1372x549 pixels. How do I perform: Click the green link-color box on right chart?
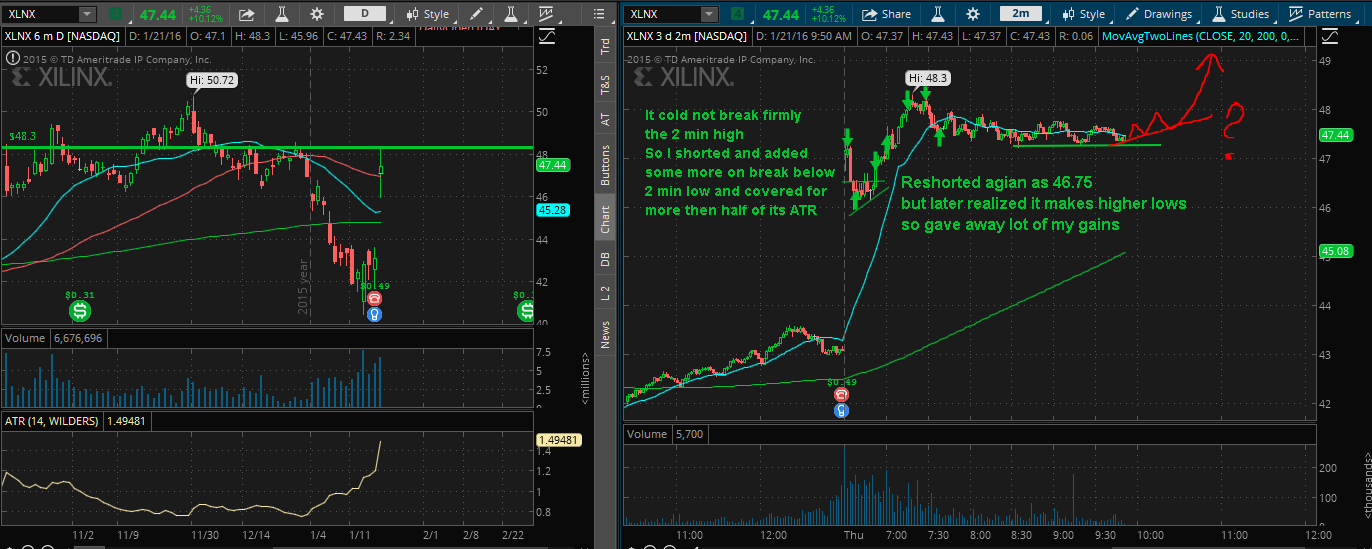coord(738,14)
